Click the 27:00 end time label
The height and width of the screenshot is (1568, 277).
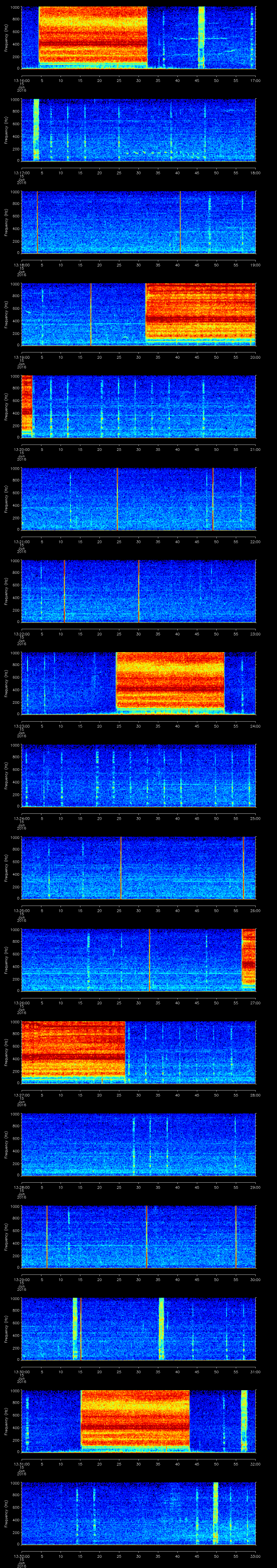256,1003
